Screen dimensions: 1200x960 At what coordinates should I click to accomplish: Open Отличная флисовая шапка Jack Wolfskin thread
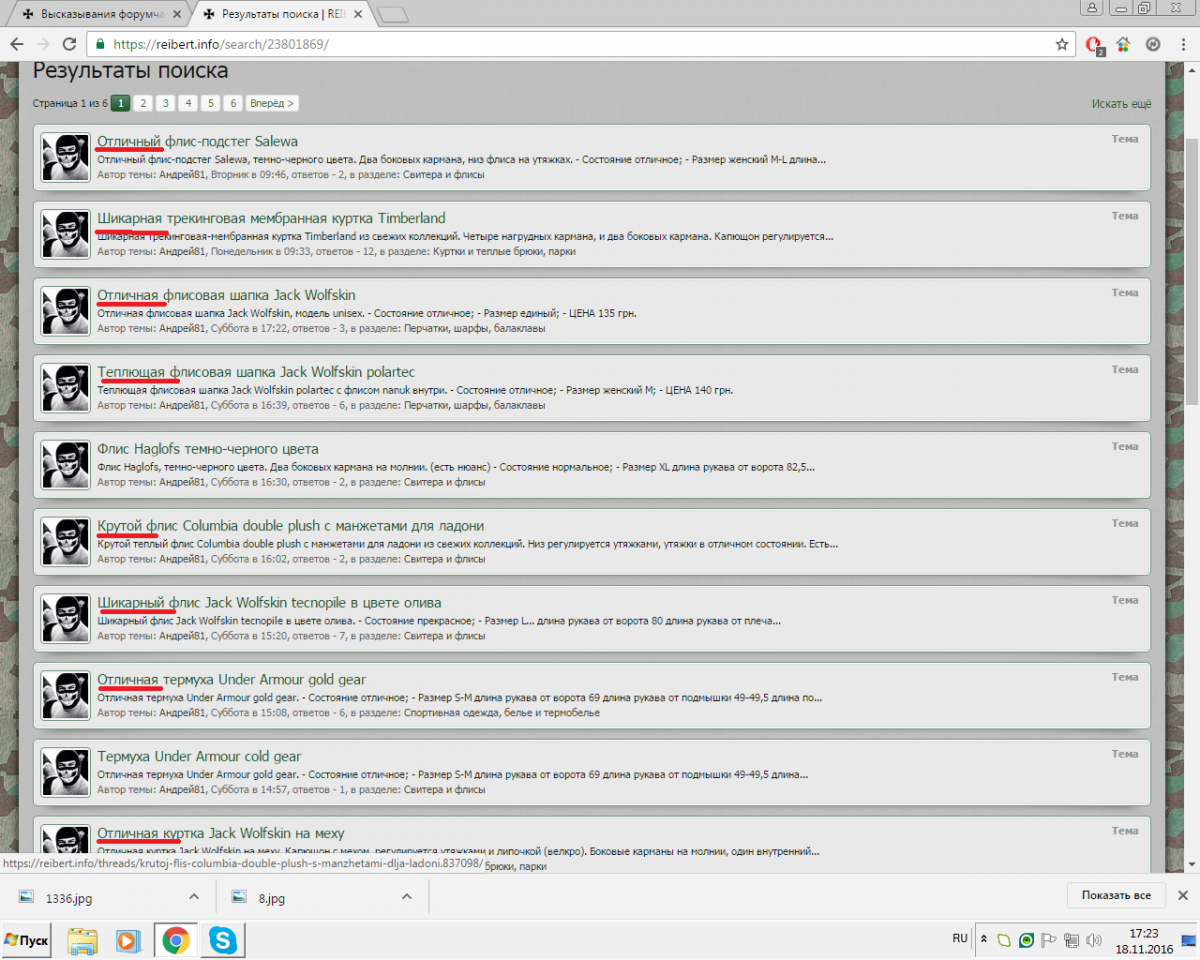[226, 295]
